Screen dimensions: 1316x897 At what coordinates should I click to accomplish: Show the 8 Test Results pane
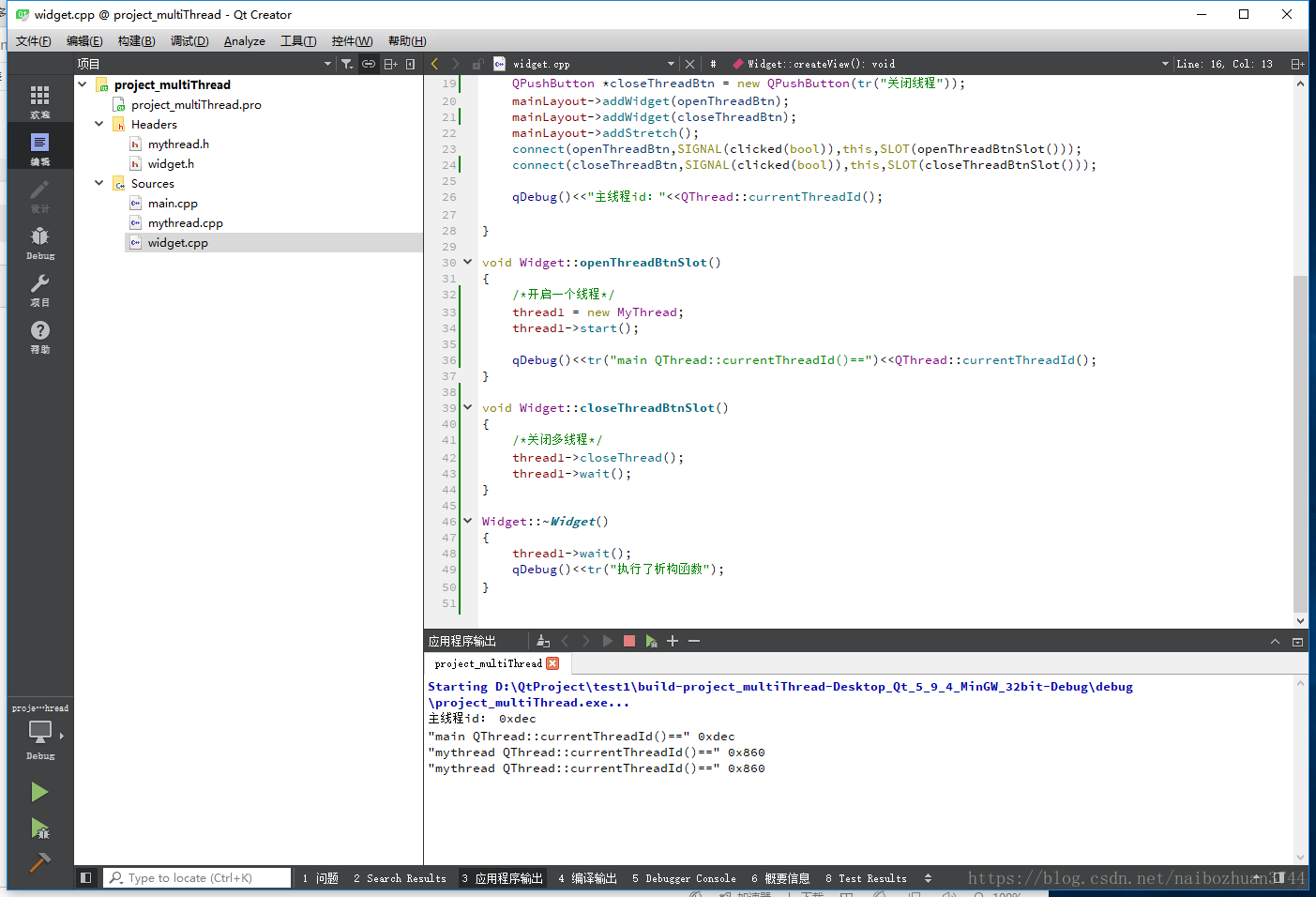click(867, 878)
